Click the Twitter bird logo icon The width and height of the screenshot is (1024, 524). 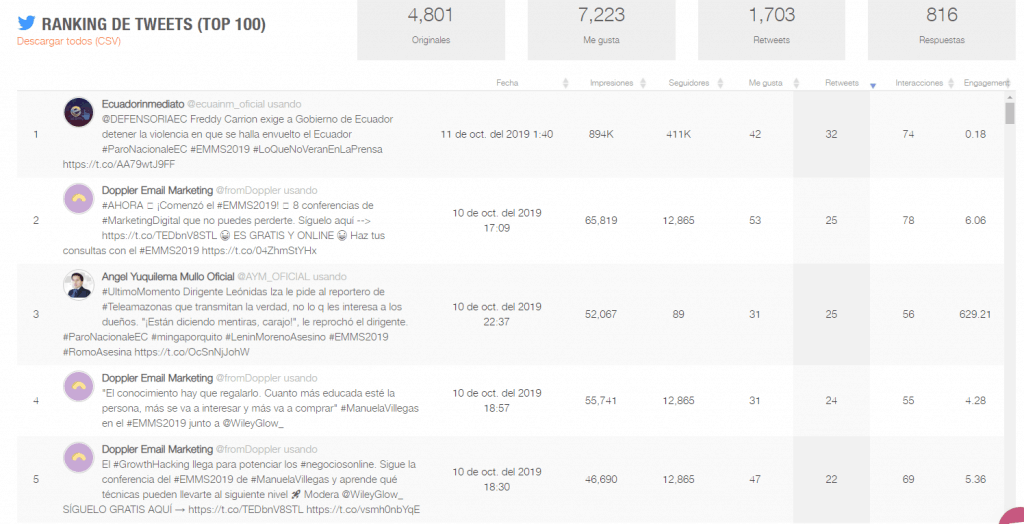click(26, 24)
